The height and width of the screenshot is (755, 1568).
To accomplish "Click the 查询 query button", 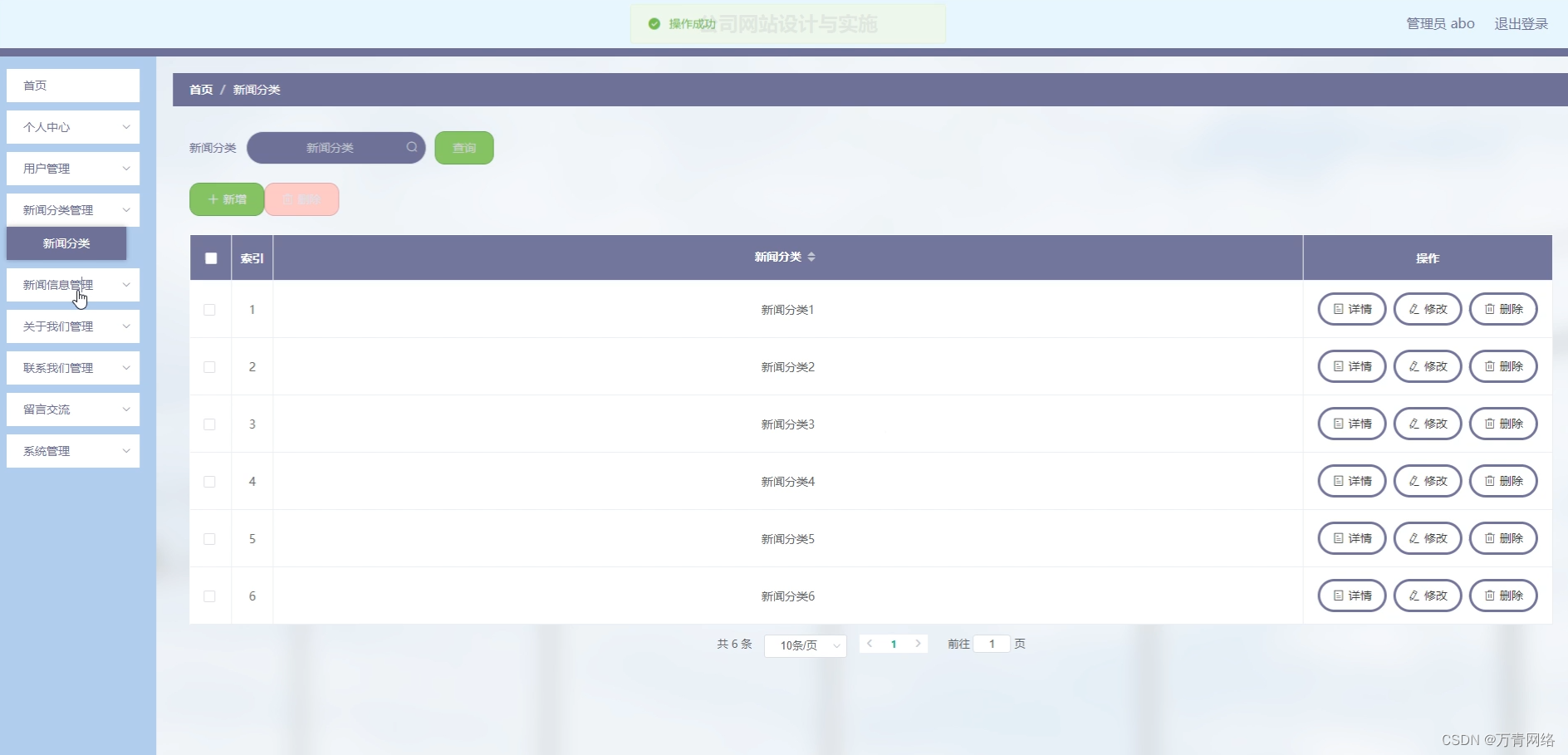I will click(463, 148).
